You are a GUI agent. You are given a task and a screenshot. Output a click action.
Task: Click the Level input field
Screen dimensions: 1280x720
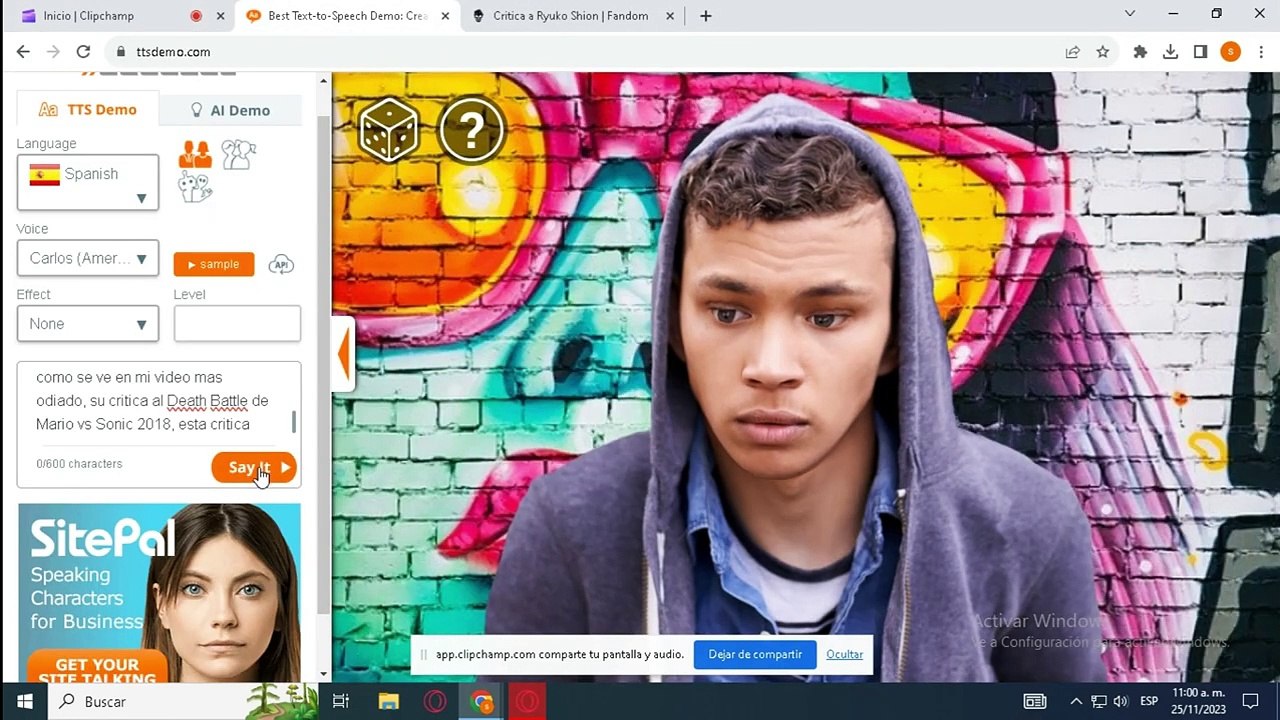click(237, 324)
